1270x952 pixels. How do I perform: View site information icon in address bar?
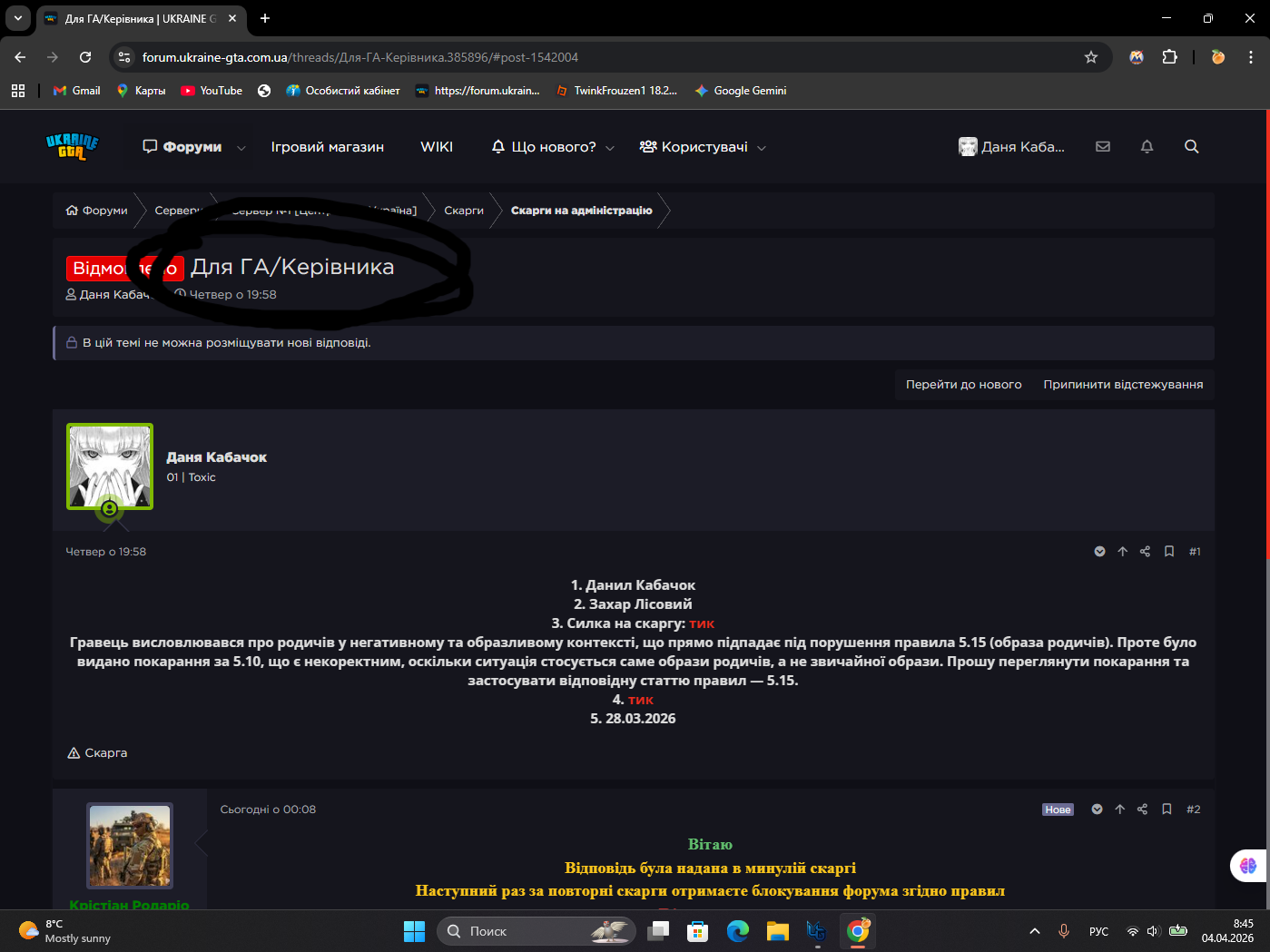click(124, 57)
